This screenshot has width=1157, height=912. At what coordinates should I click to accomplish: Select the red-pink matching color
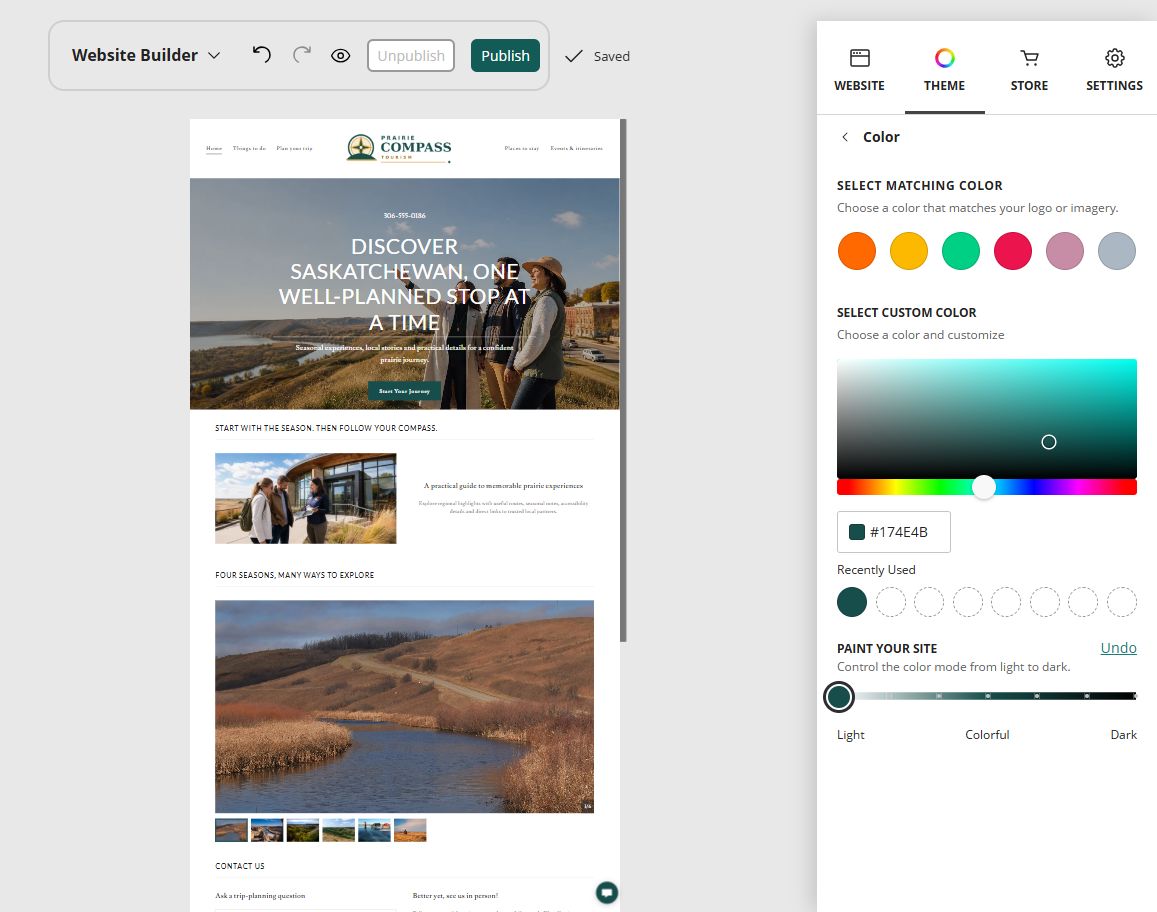tap(1013, 251)
